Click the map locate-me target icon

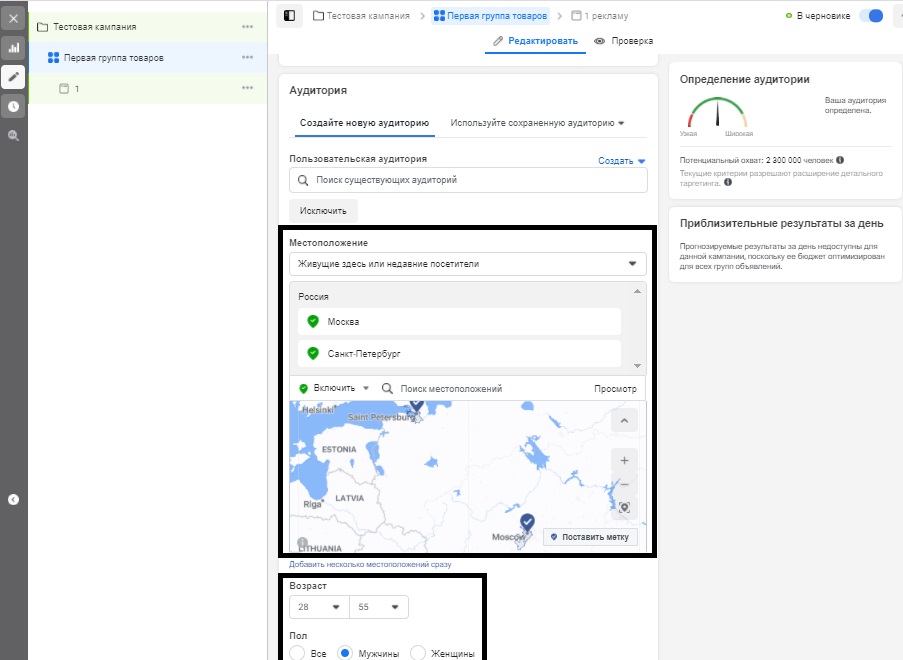[624, 507]
